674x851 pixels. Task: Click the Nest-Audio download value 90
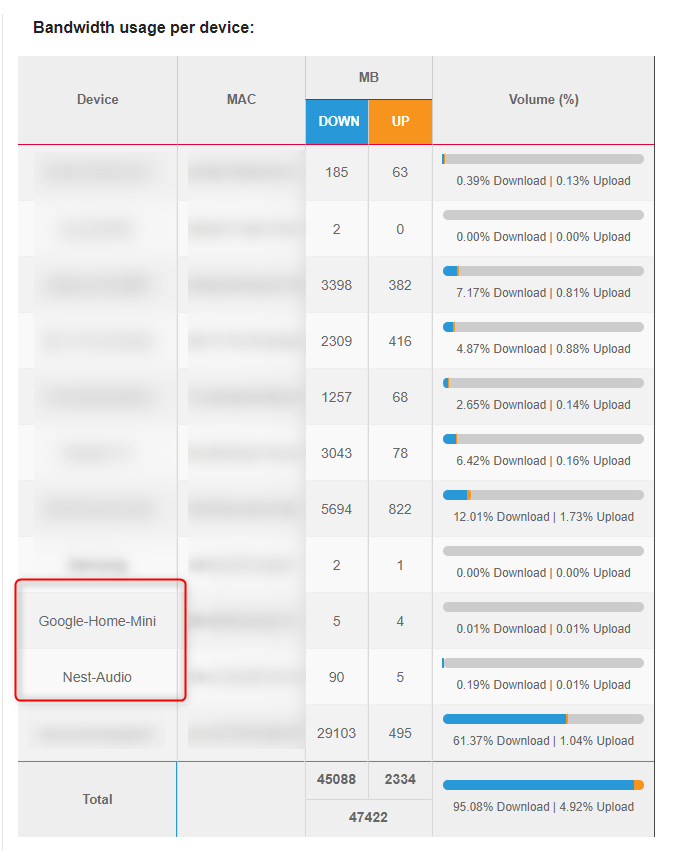(x=337, y=677)
